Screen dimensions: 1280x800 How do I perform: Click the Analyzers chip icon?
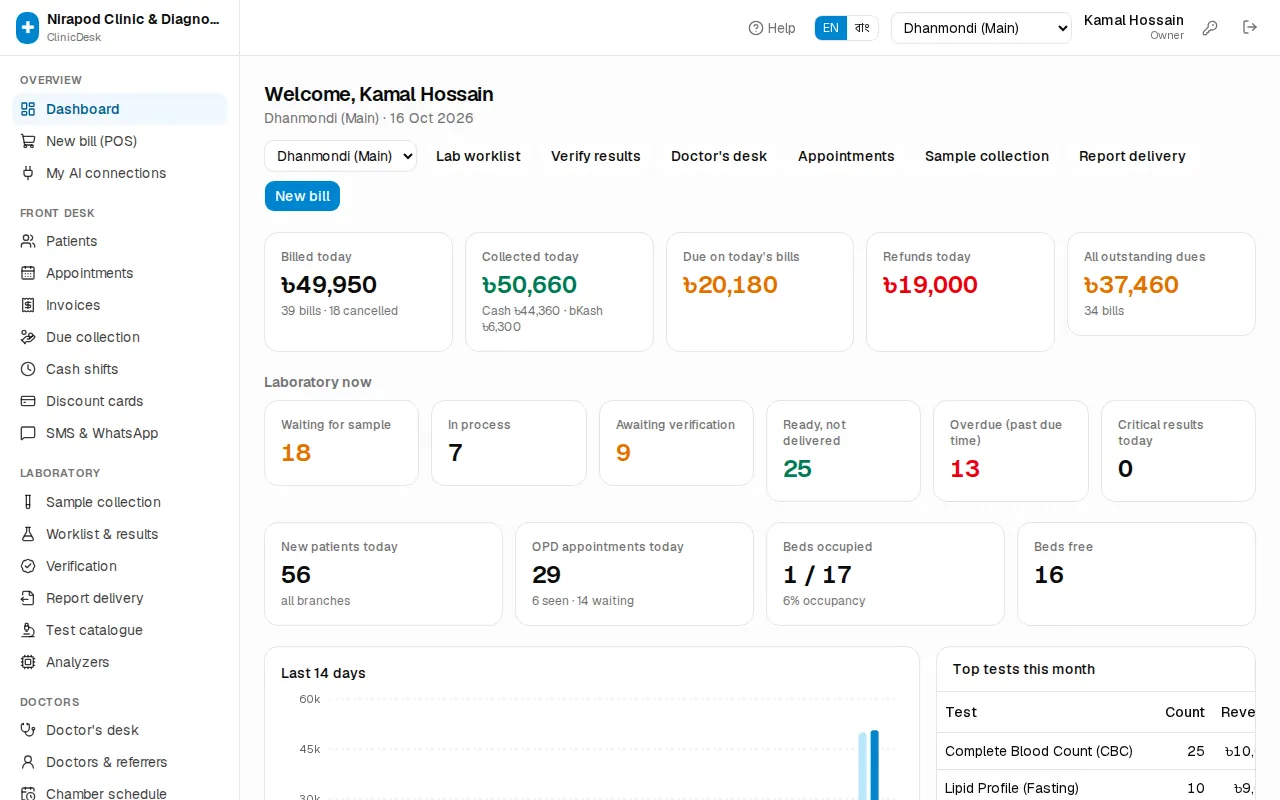(x=28, y=662)
